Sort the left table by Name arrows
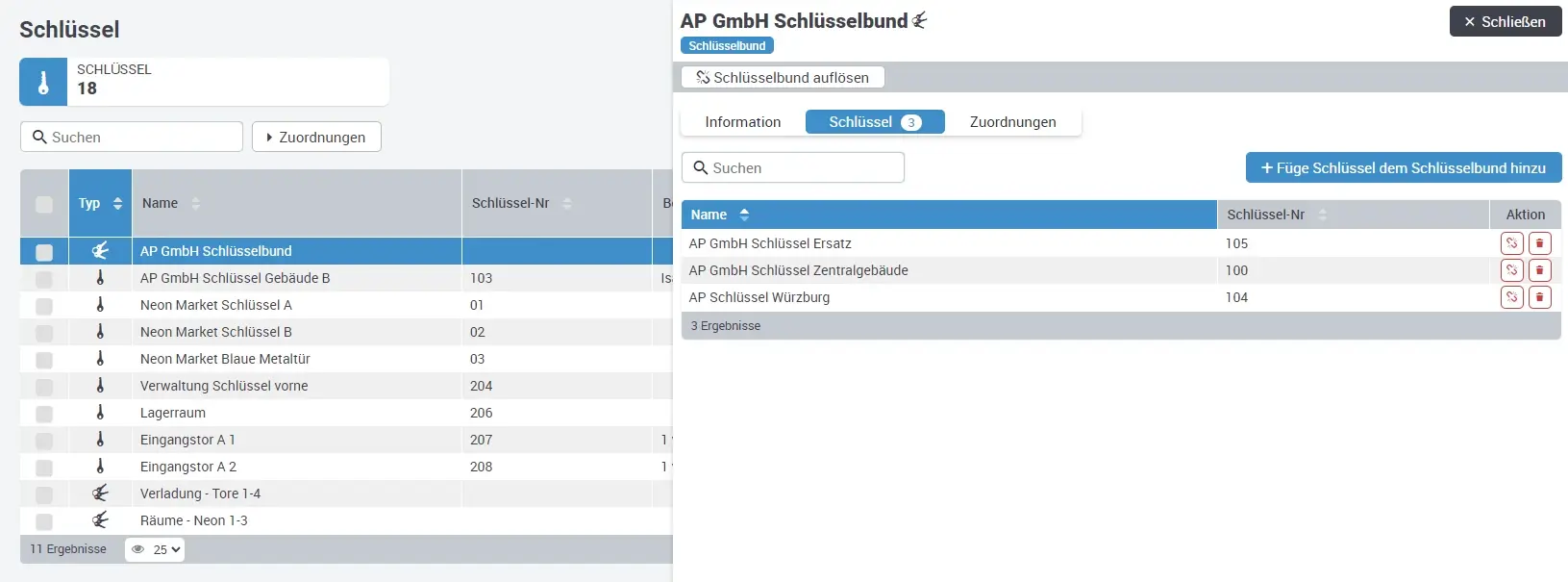Image resolution: width=1568 pixels, height=582 pixels. 196,203
